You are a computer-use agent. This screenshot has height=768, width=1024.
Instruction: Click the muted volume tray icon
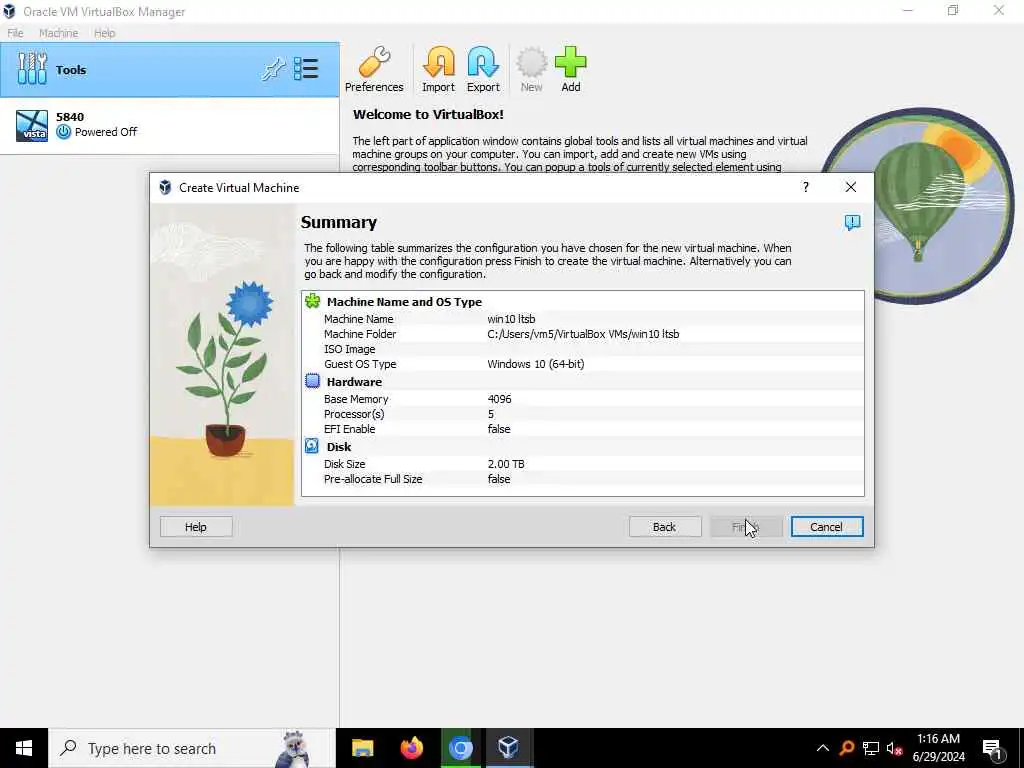click(894, 748)
